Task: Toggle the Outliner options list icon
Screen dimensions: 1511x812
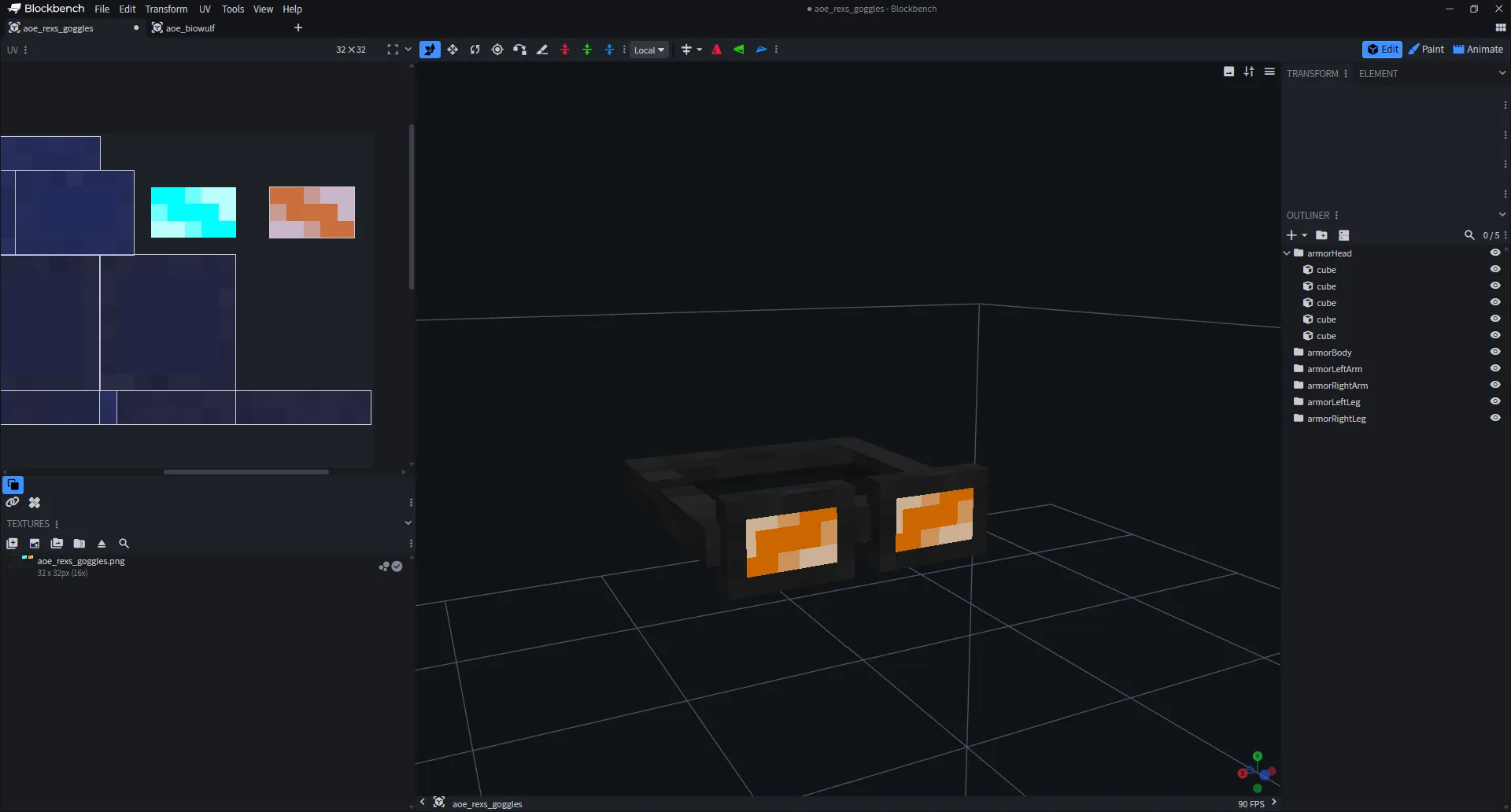Action: click(x=1344, y=235)
